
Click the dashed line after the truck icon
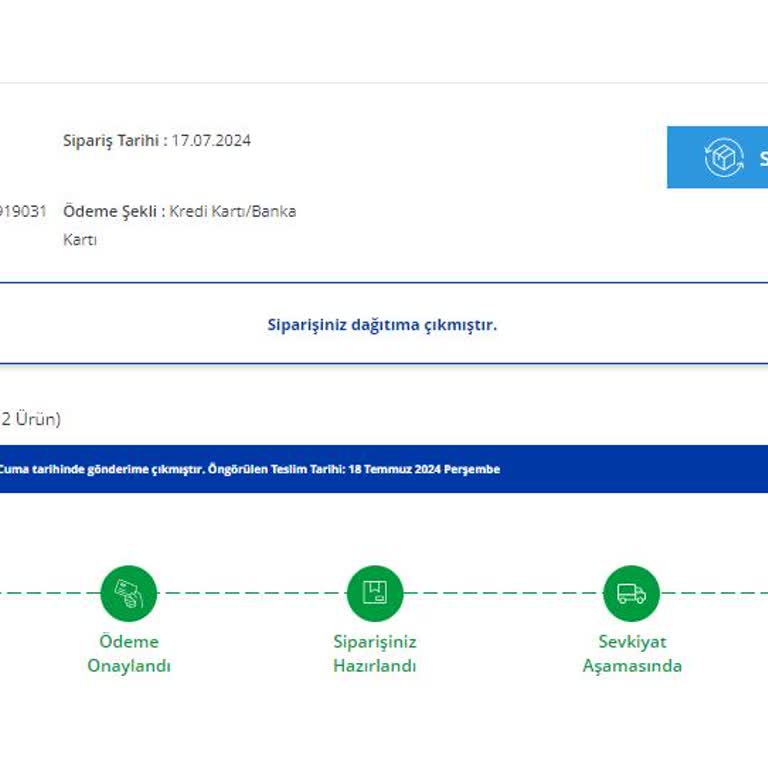click(714, 593)
